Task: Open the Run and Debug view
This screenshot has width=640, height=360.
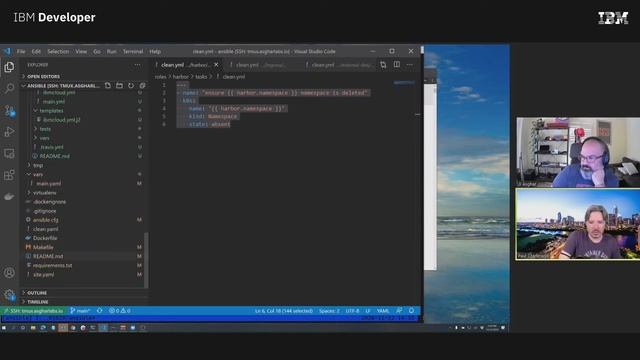Action: coord(9,132)
